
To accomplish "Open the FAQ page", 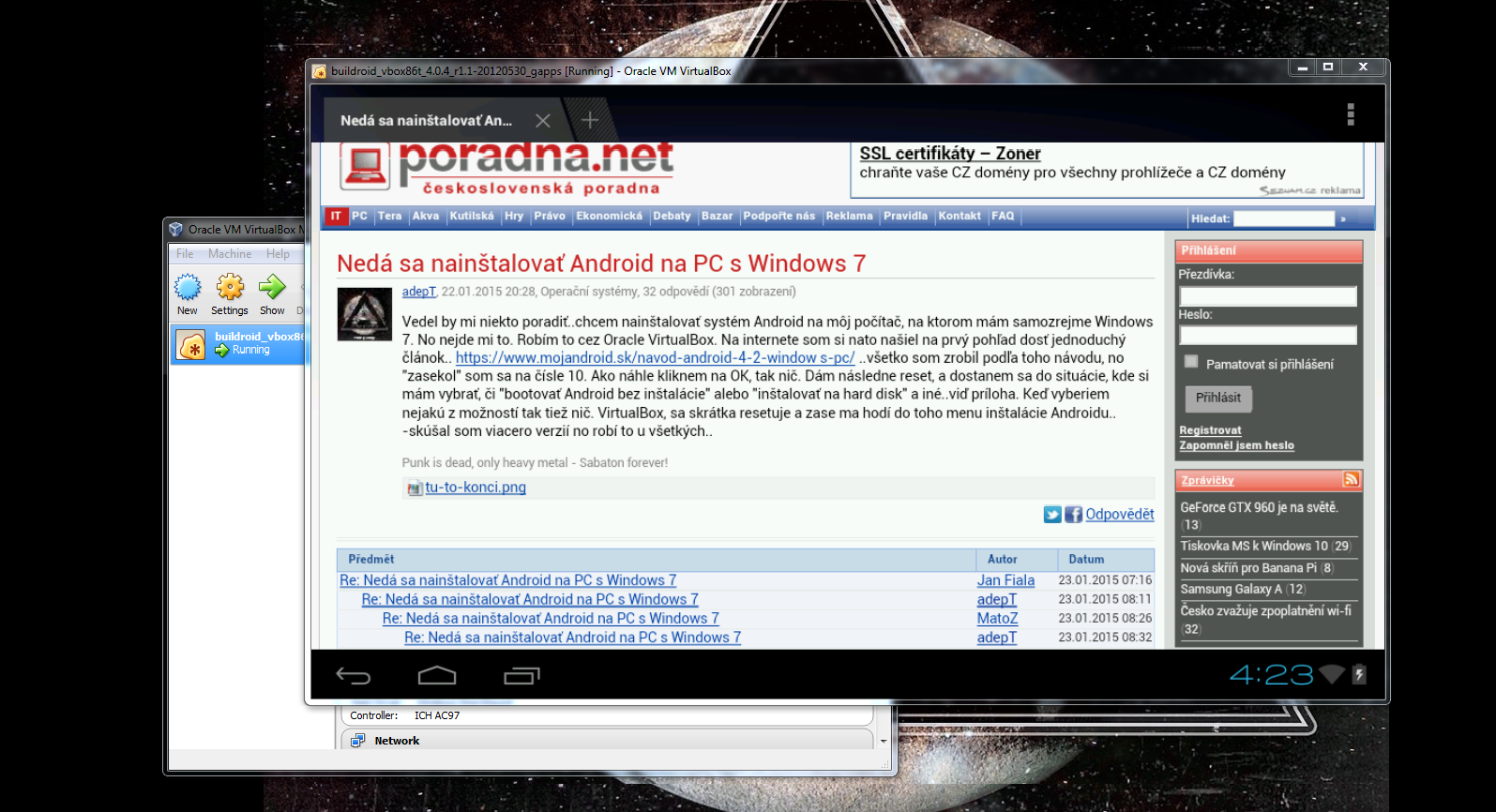I will 1004,217.
